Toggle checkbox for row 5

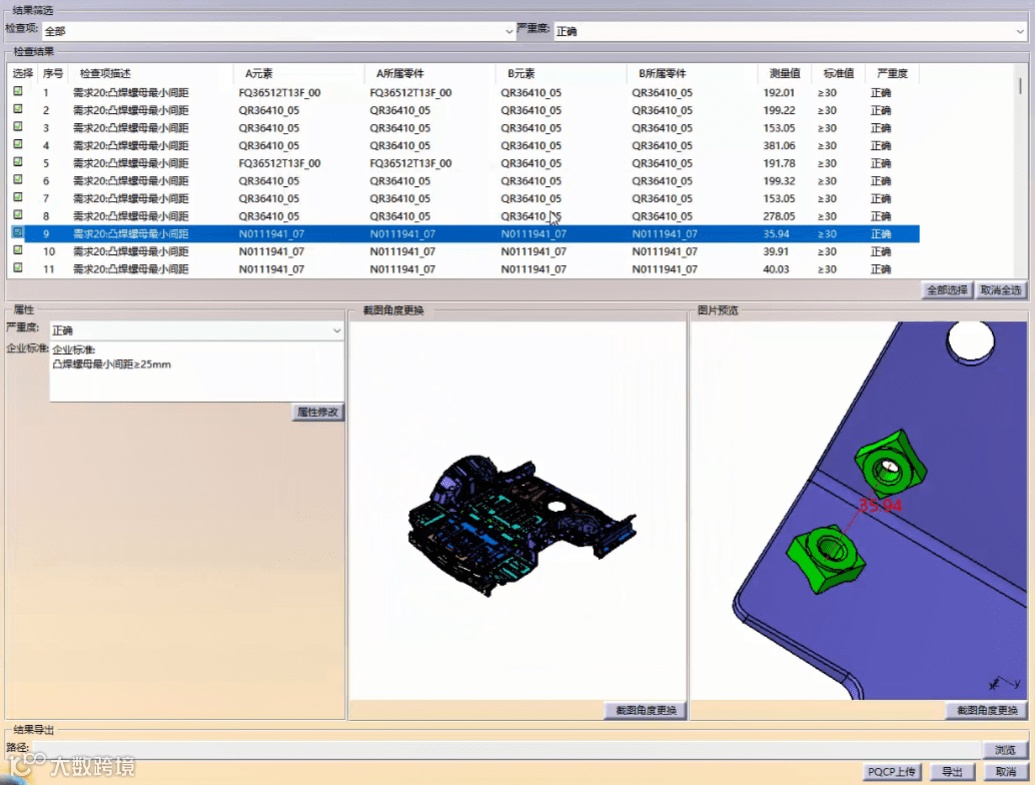pos(18,162)
